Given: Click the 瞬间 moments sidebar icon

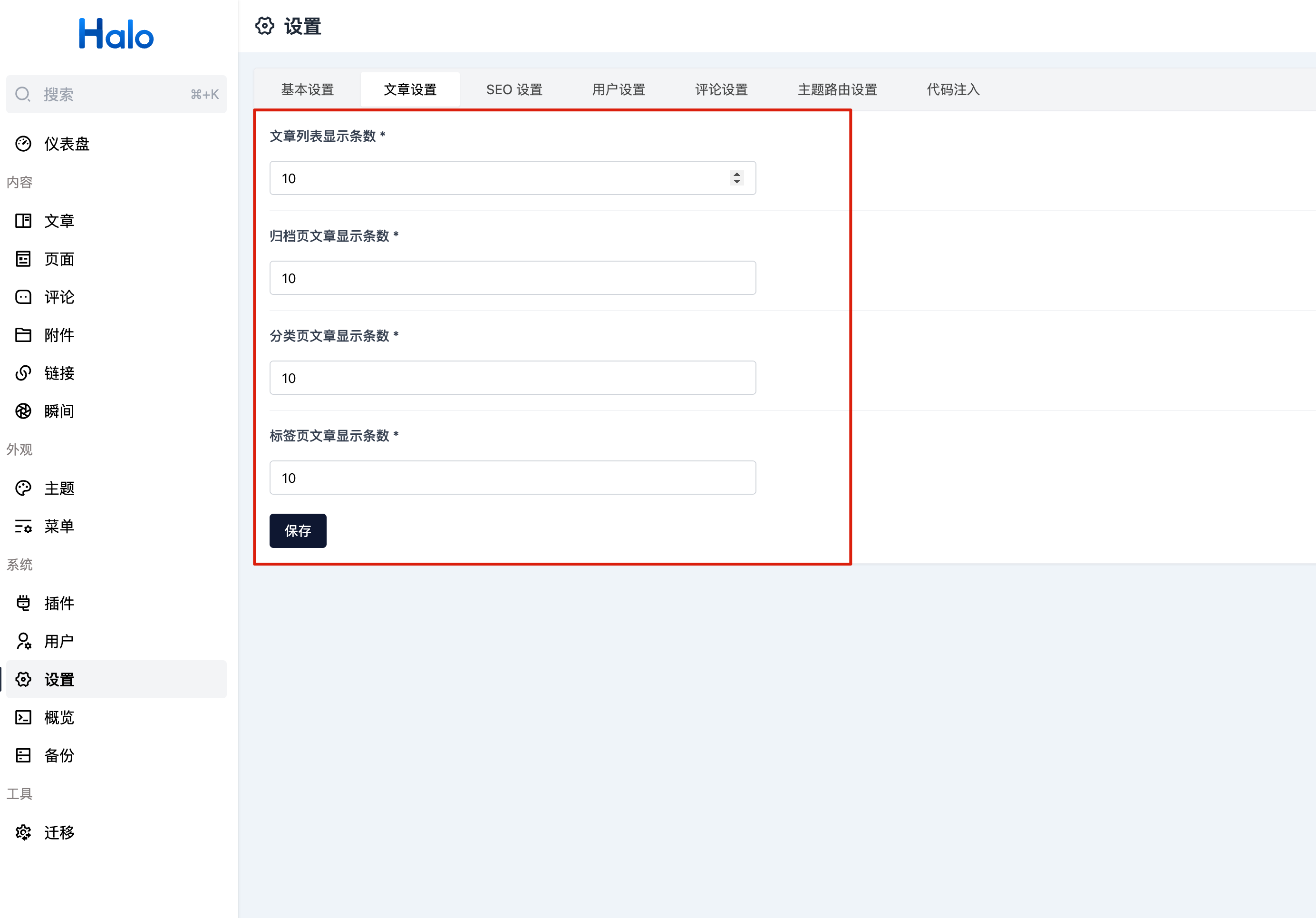Looking at the screenshot, I should (x=23, y=411).
